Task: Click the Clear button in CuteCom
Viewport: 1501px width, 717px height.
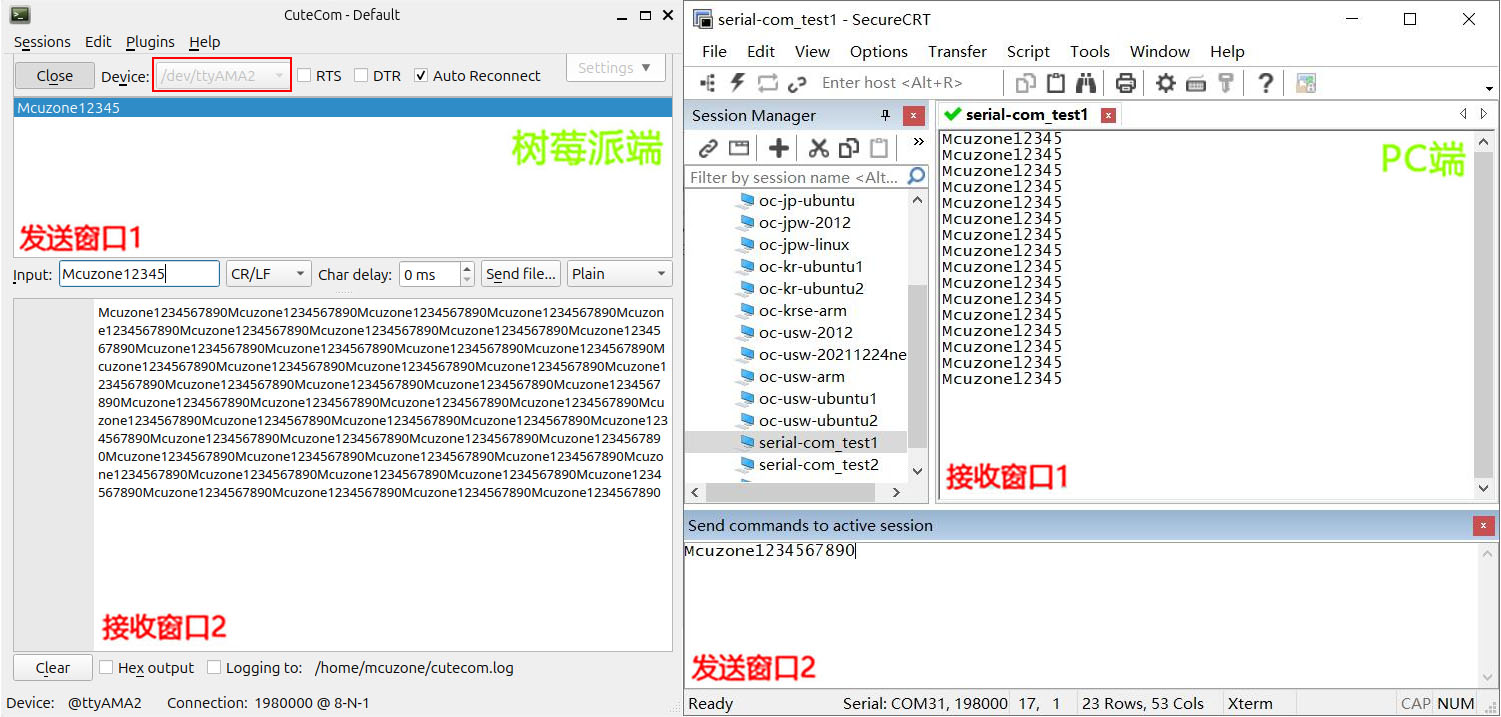Action: (53, 668)
